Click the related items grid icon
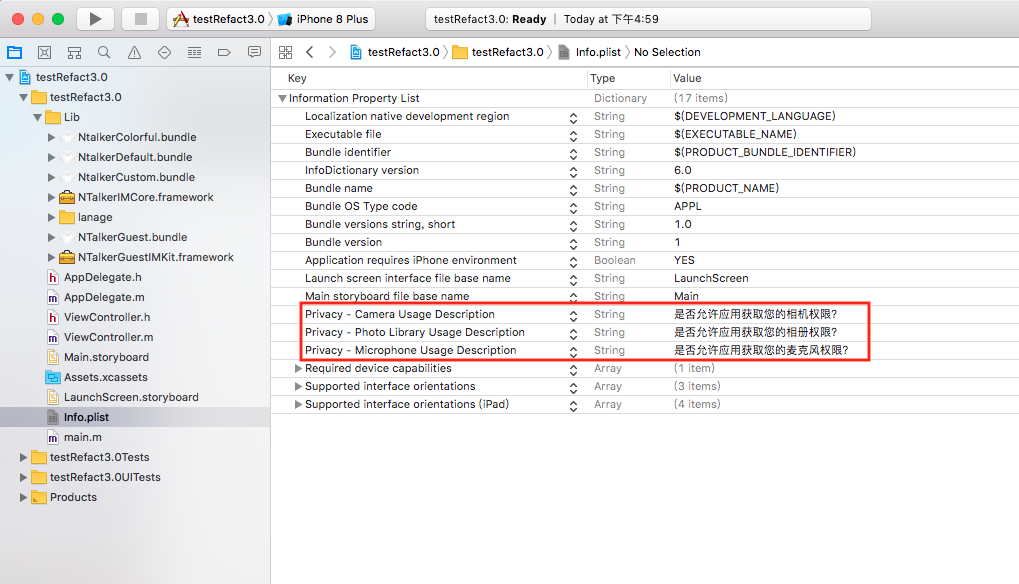This screenshot has height=584, width=1019. coord(285,52)
